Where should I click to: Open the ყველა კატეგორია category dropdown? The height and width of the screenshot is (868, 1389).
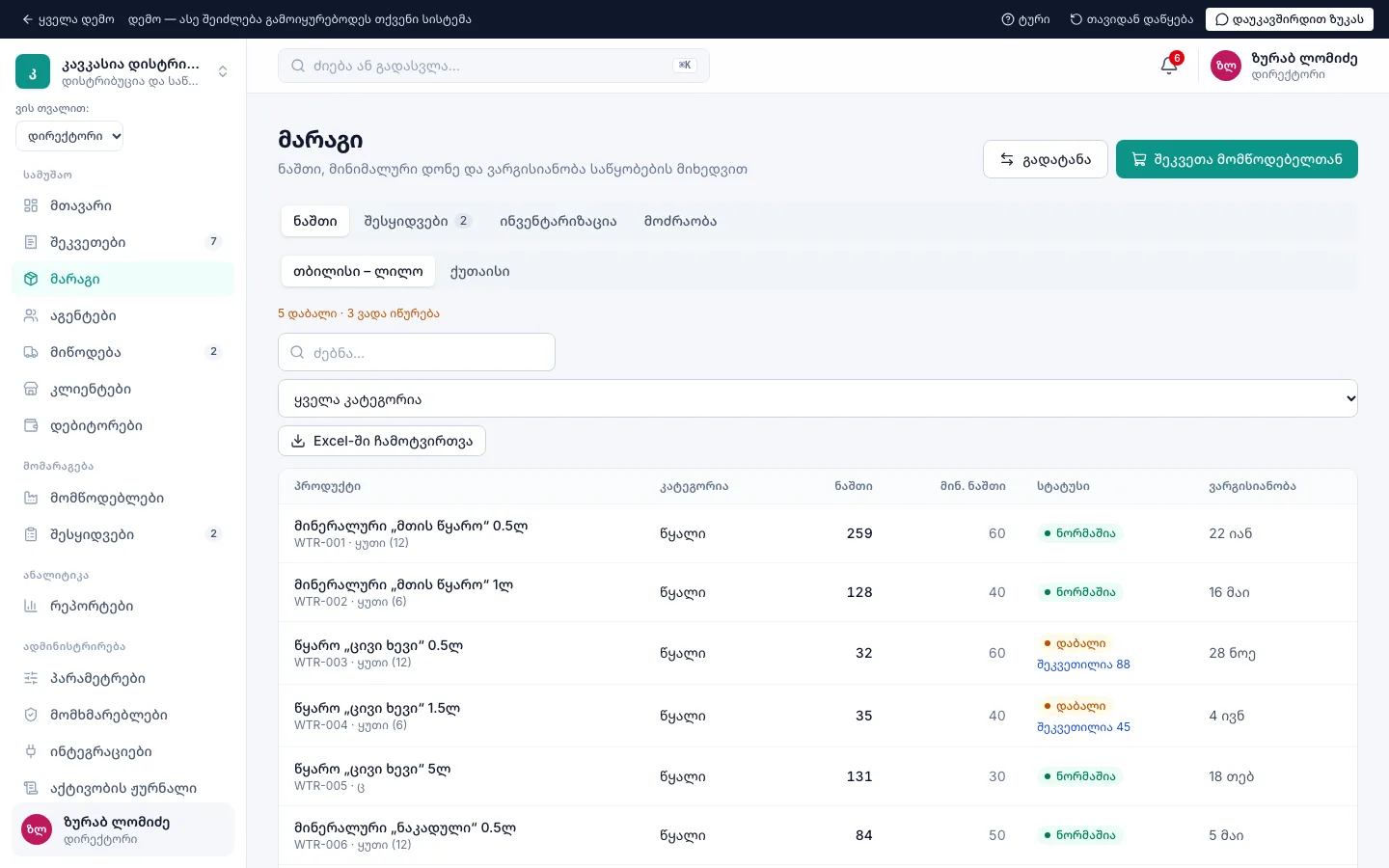818,398
